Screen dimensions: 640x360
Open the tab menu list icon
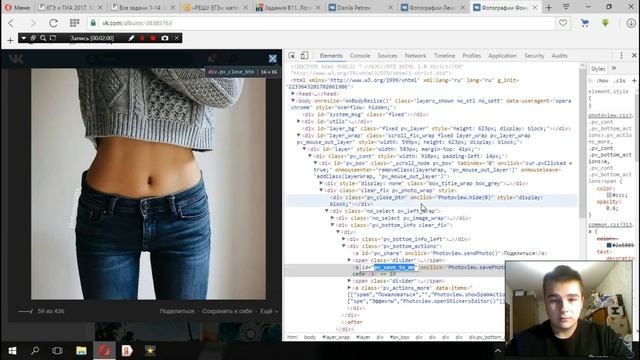(x=566, y=7)
